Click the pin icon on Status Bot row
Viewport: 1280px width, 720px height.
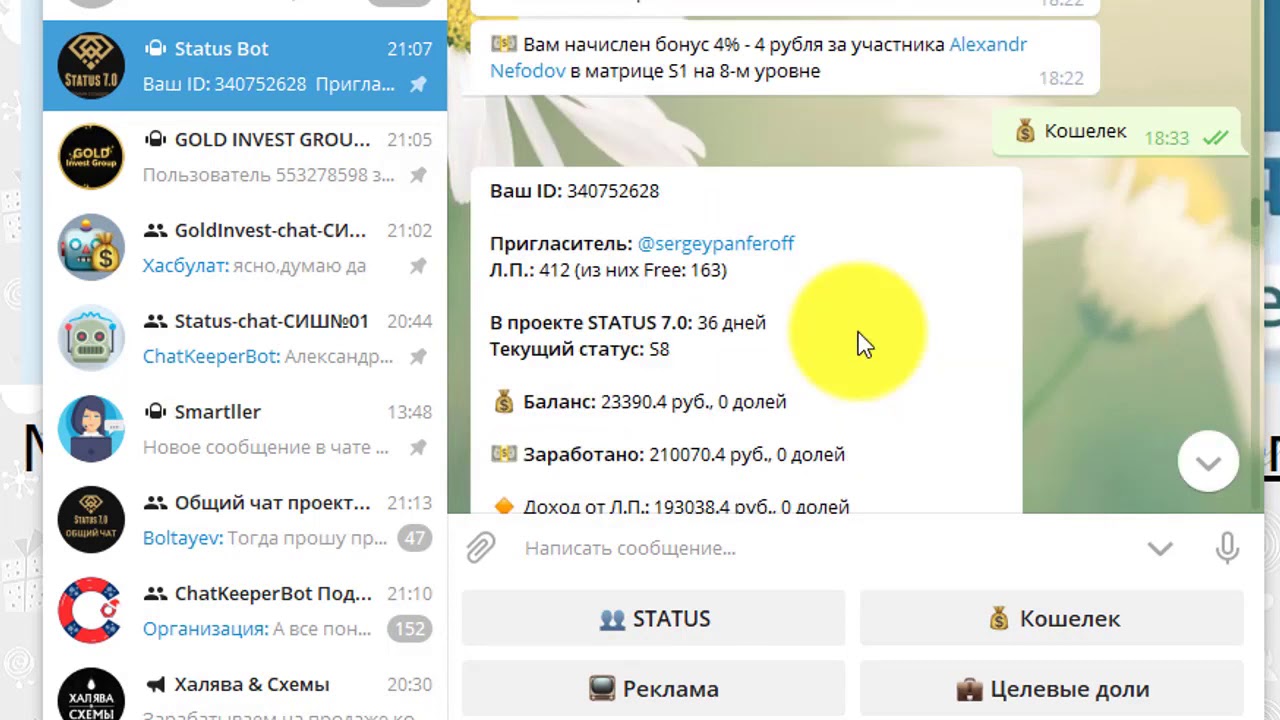419,84
